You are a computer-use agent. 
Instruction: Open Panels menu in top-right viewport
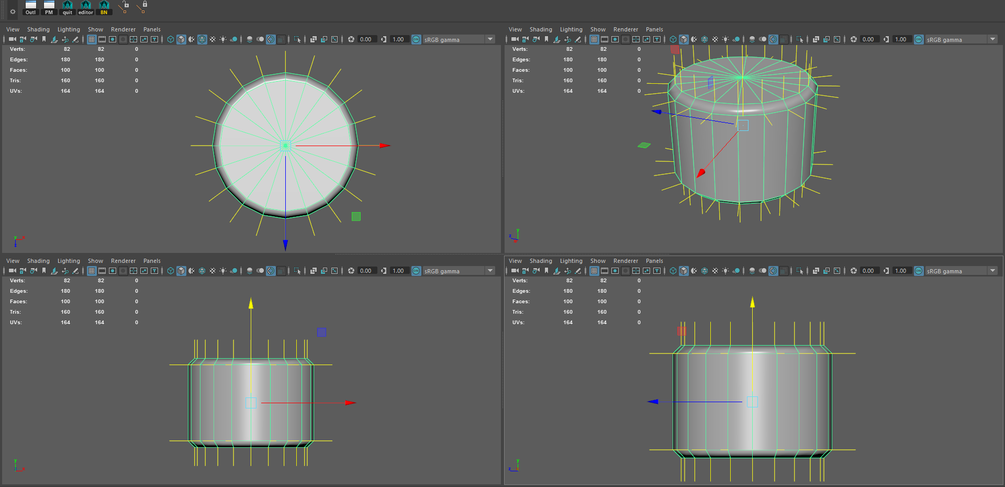click(x=654, y=29)
